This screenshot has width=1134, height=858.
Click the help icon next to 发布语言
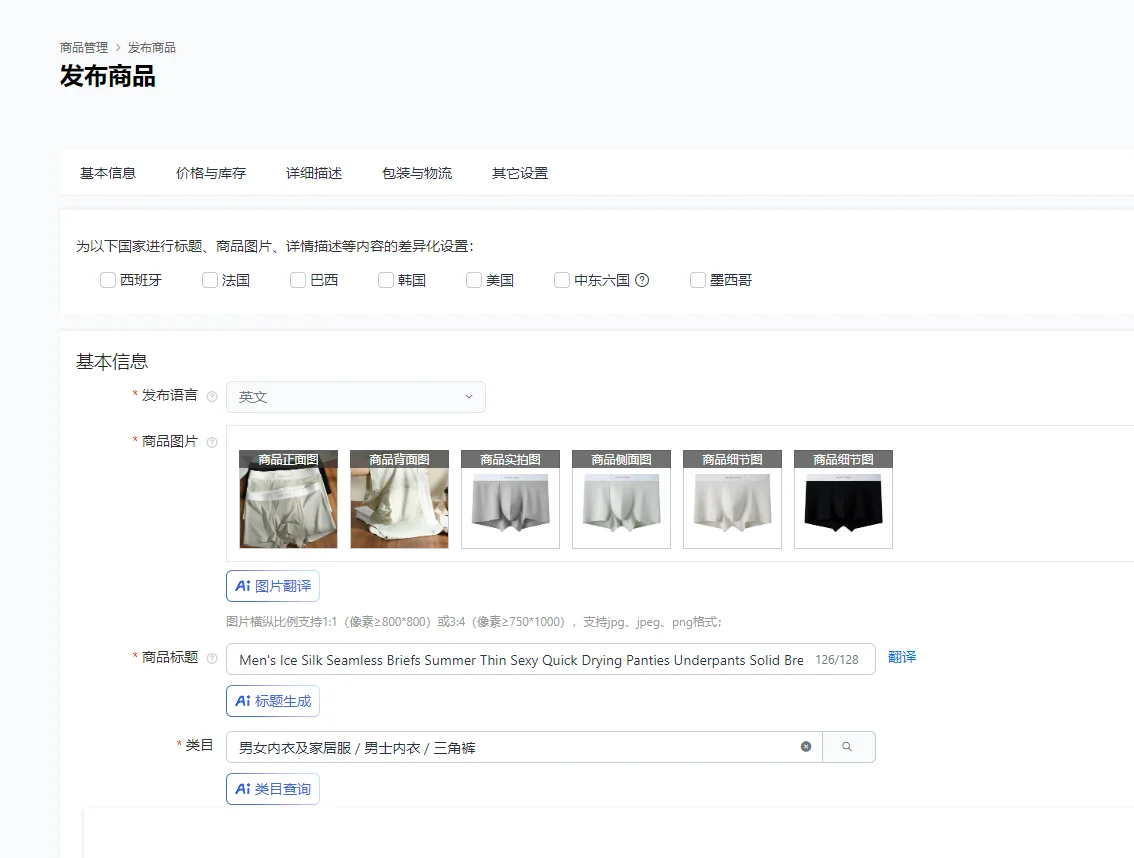pyautogui.click(x=212, y=396)
